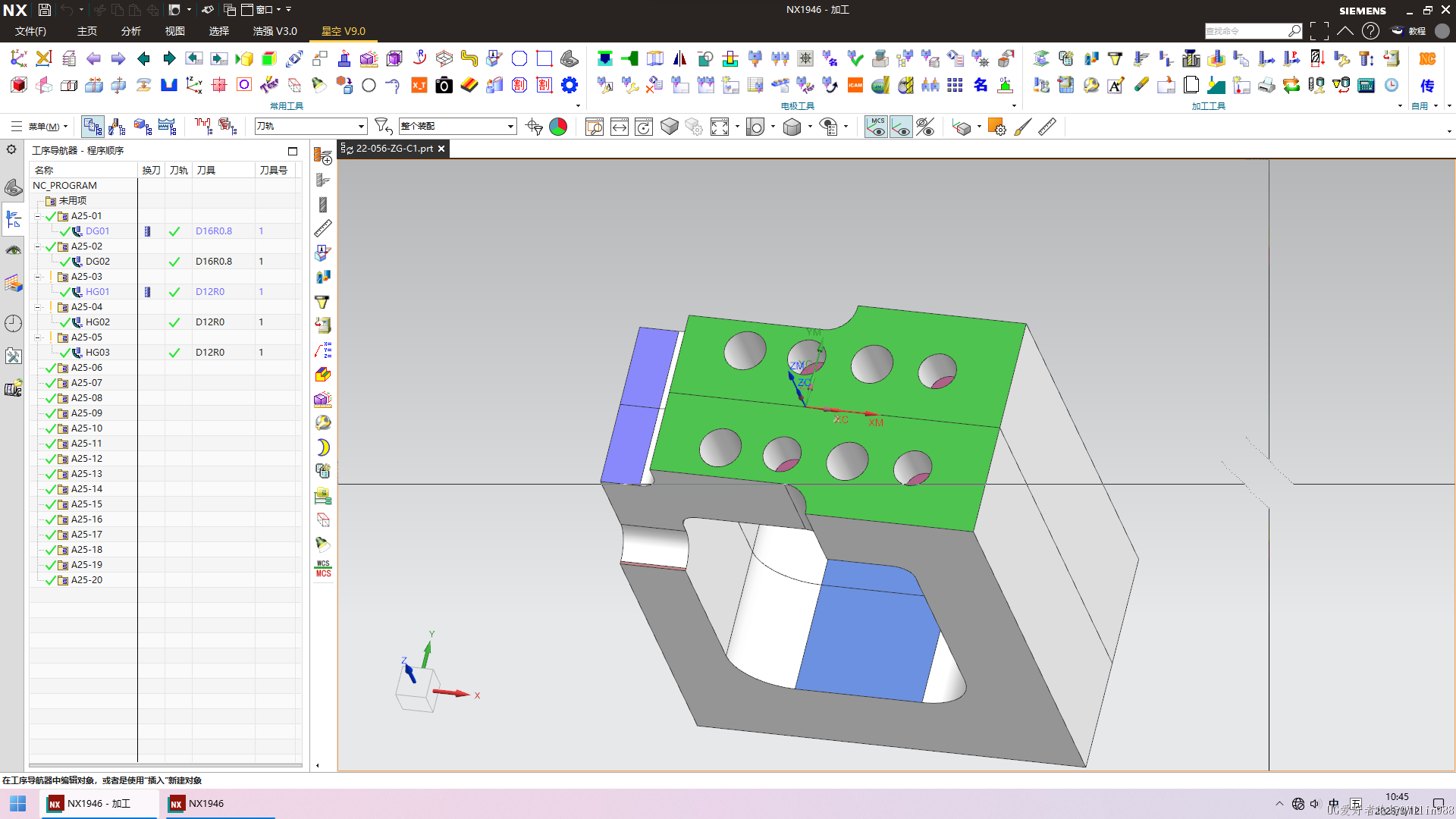The height and width of the screenshot is (819, 1456).
Task: Open the 菜单(M) dropdown menu
Action: 49,127
